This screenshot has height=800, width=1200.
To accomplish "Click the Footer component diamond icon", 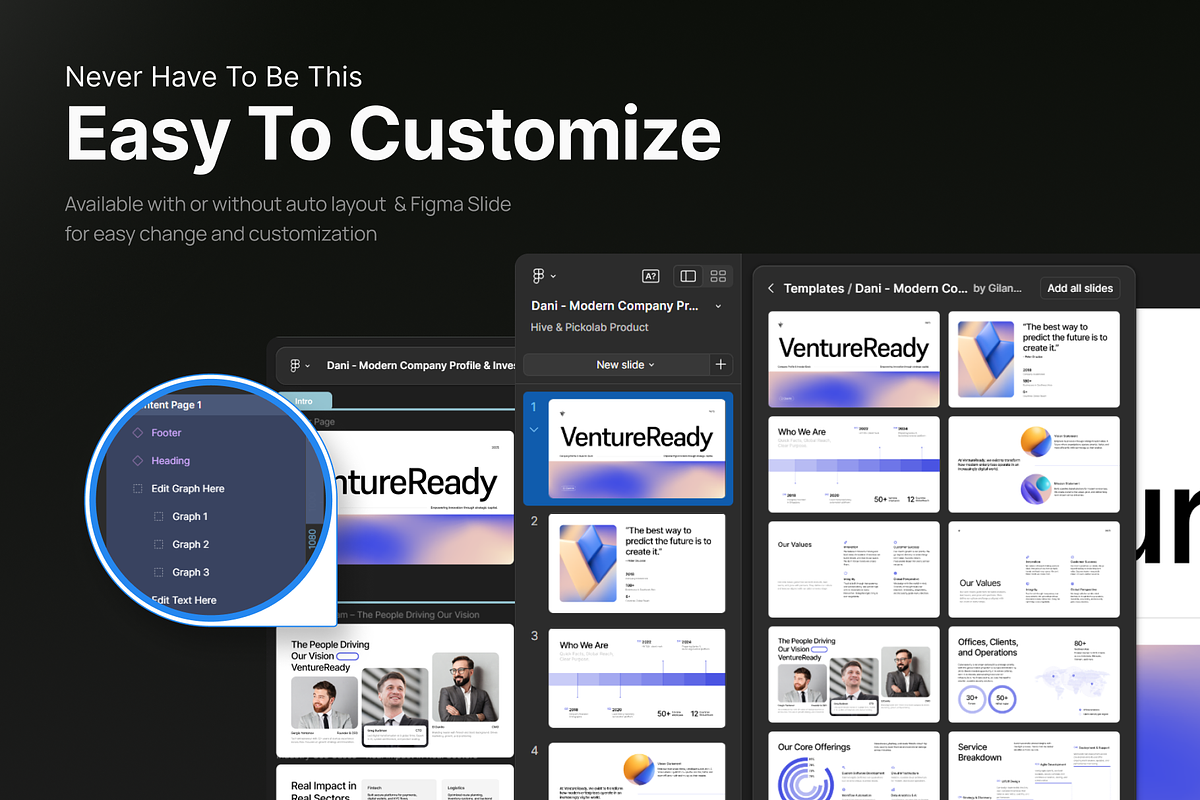I will tap(138, 433).
